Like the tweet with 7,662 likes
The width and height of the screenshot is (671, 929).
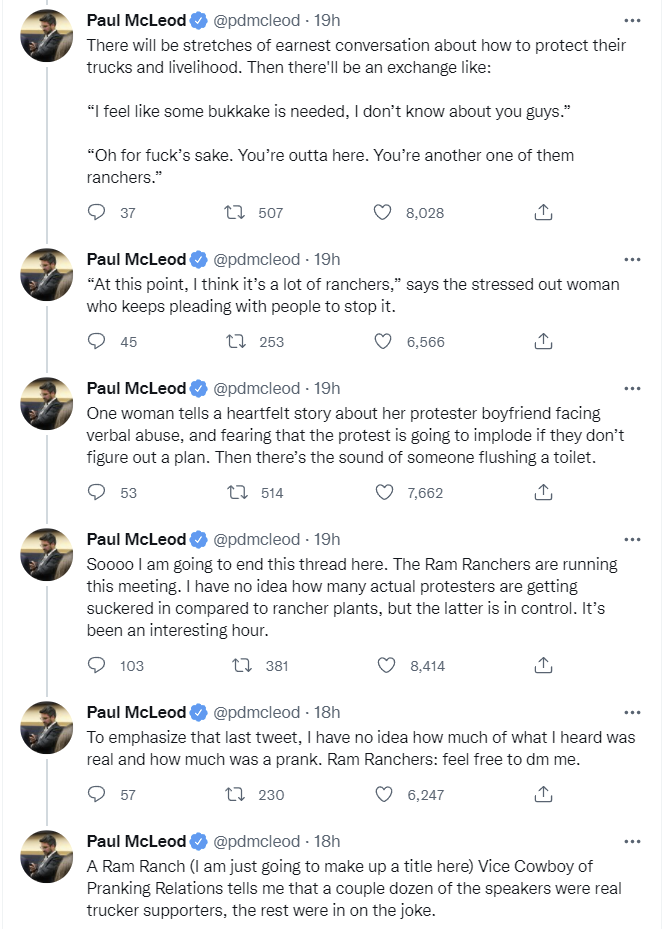click(x=382, y=492)
